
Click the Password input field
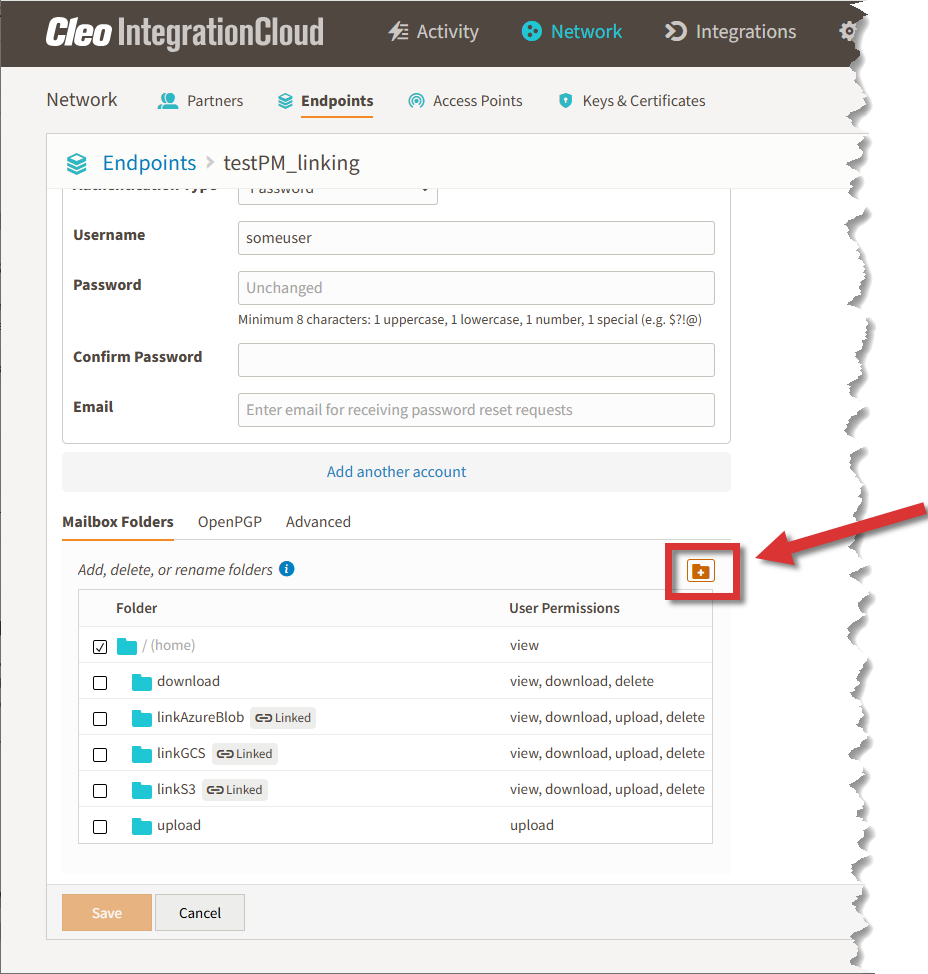(476, 288)
